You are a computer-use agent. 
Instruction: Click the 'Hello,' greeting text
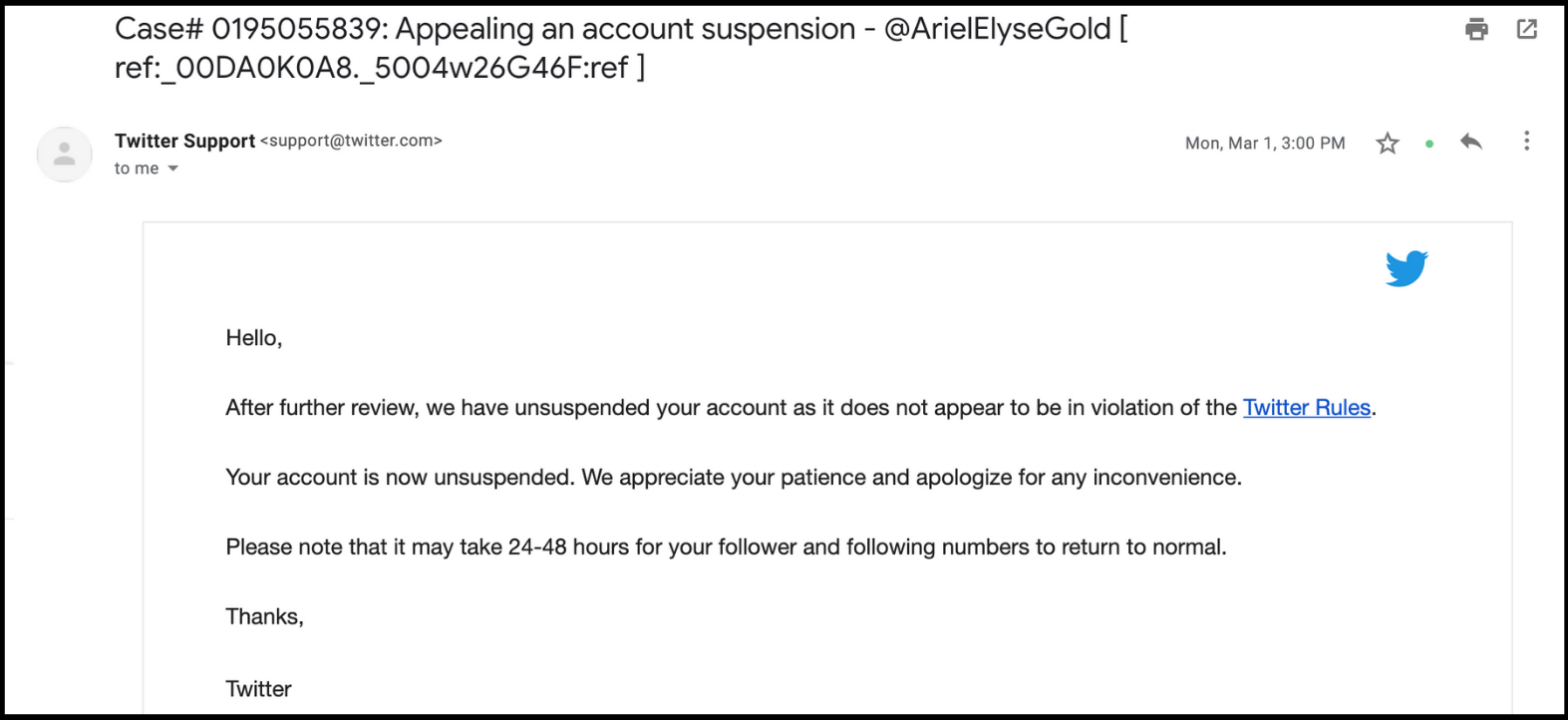point(253,338)
